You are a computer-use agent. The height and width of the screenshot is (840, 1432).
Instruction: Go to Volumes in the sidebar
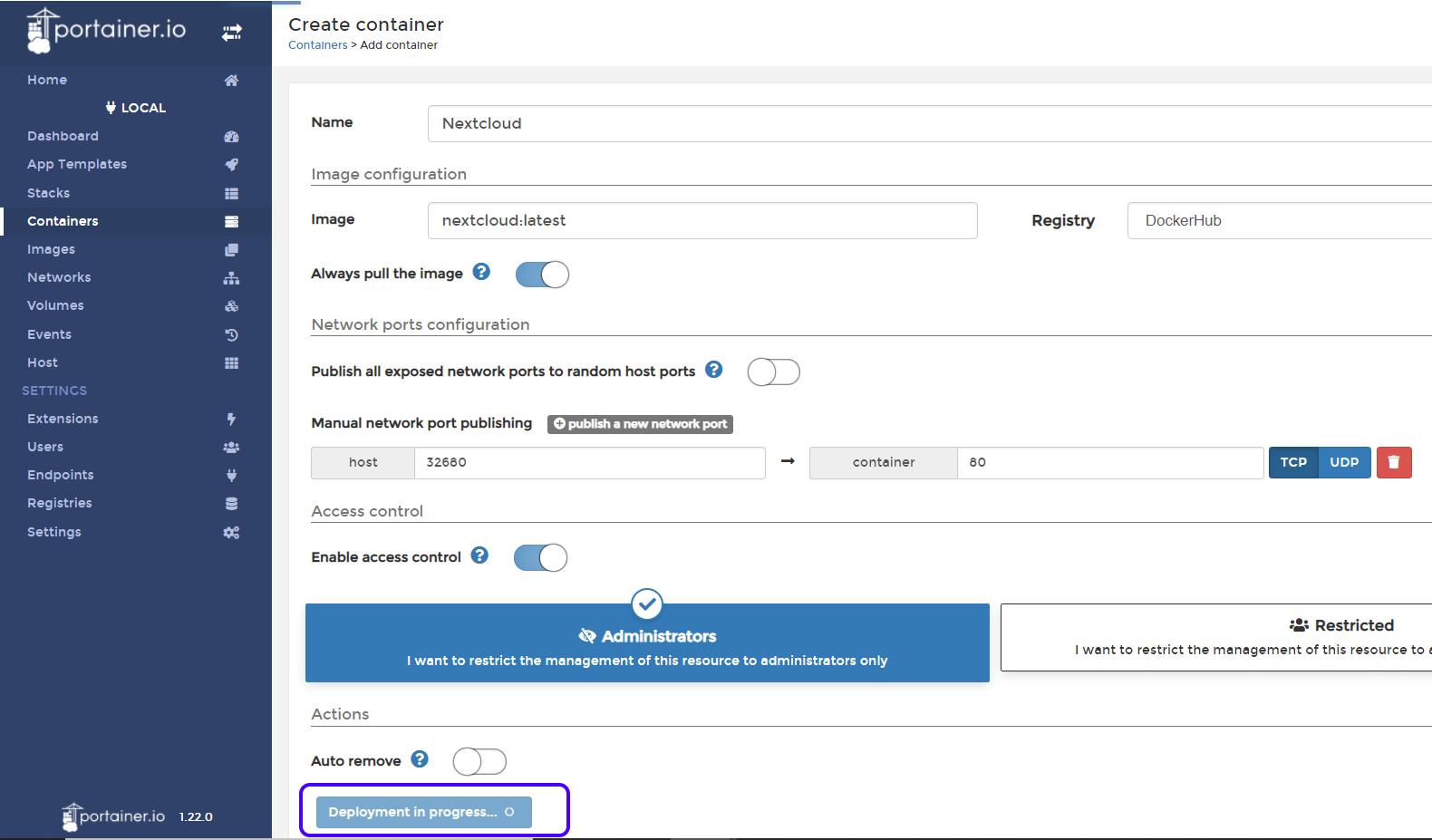point(55,305)
